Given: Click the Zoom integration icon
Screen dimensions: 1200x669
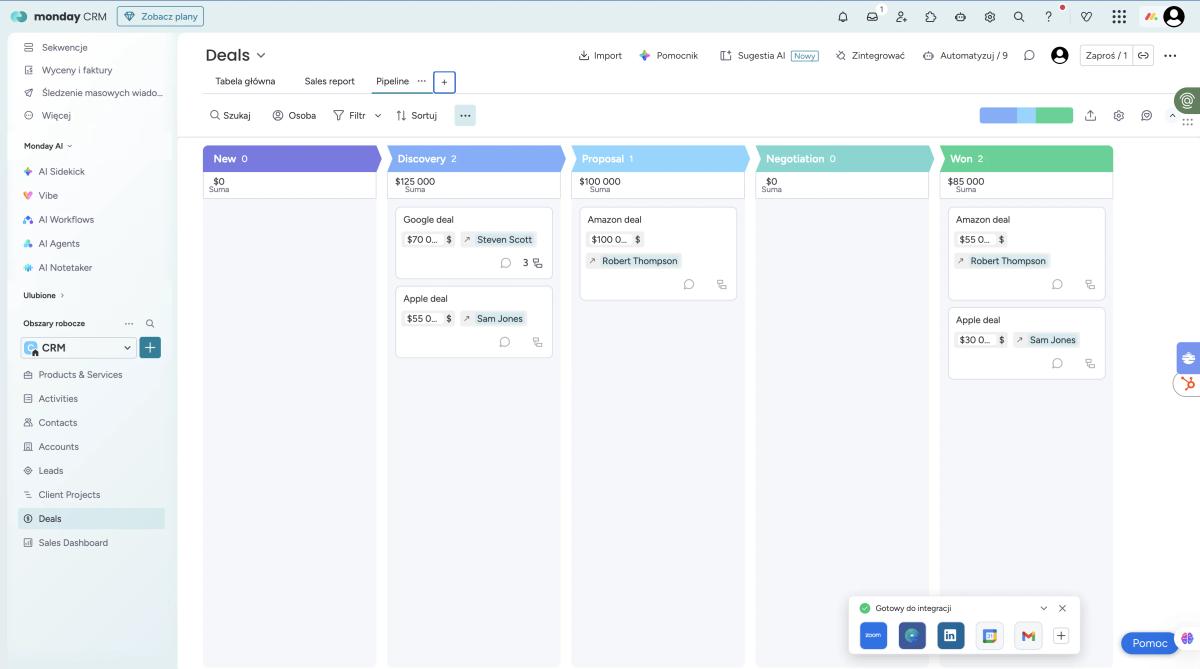Looking at the screenshot, I should (x=873, y=635).
